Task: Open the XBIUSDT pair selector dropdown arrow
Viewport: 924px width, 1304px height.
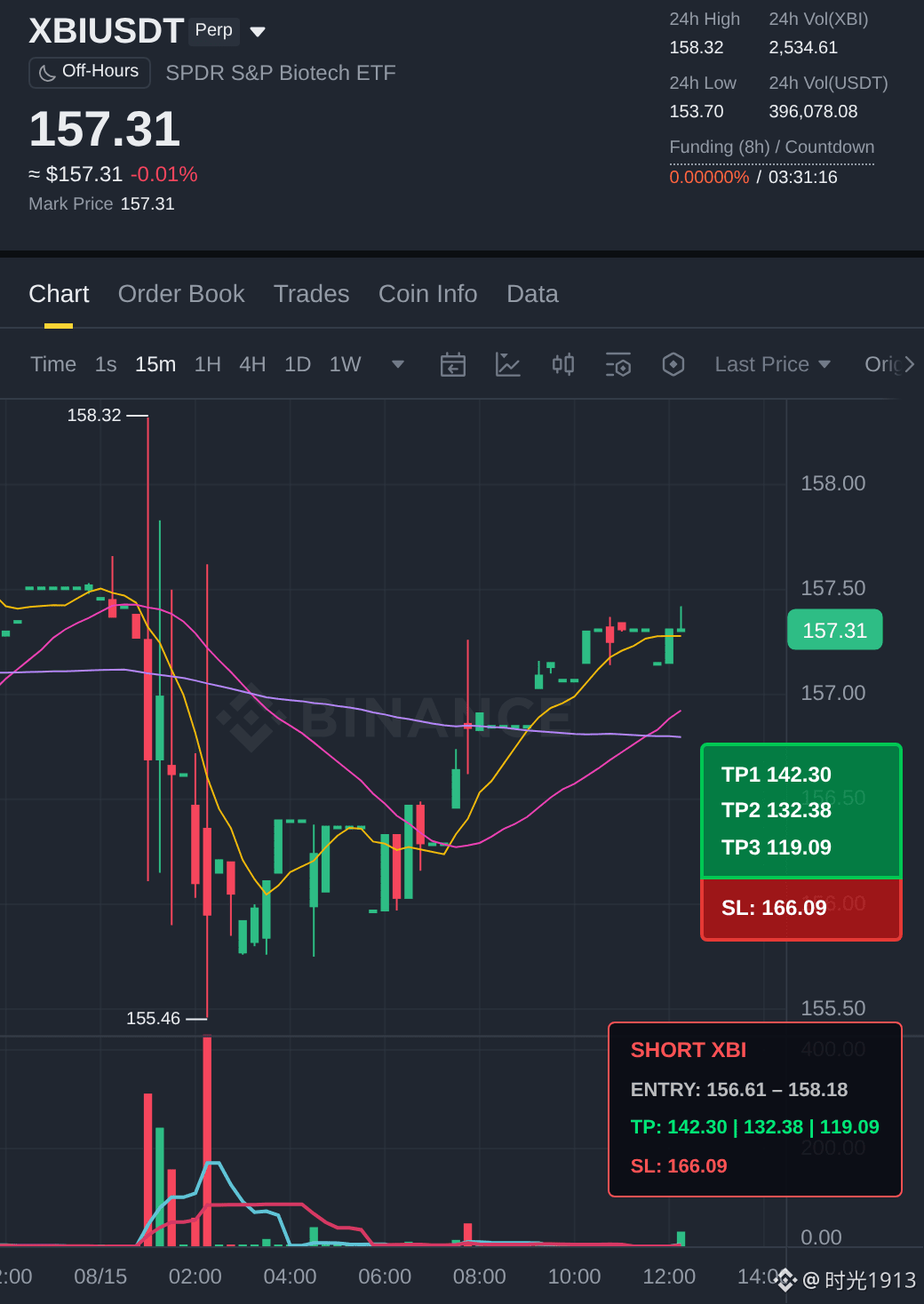Action: (x=258, y=32)
